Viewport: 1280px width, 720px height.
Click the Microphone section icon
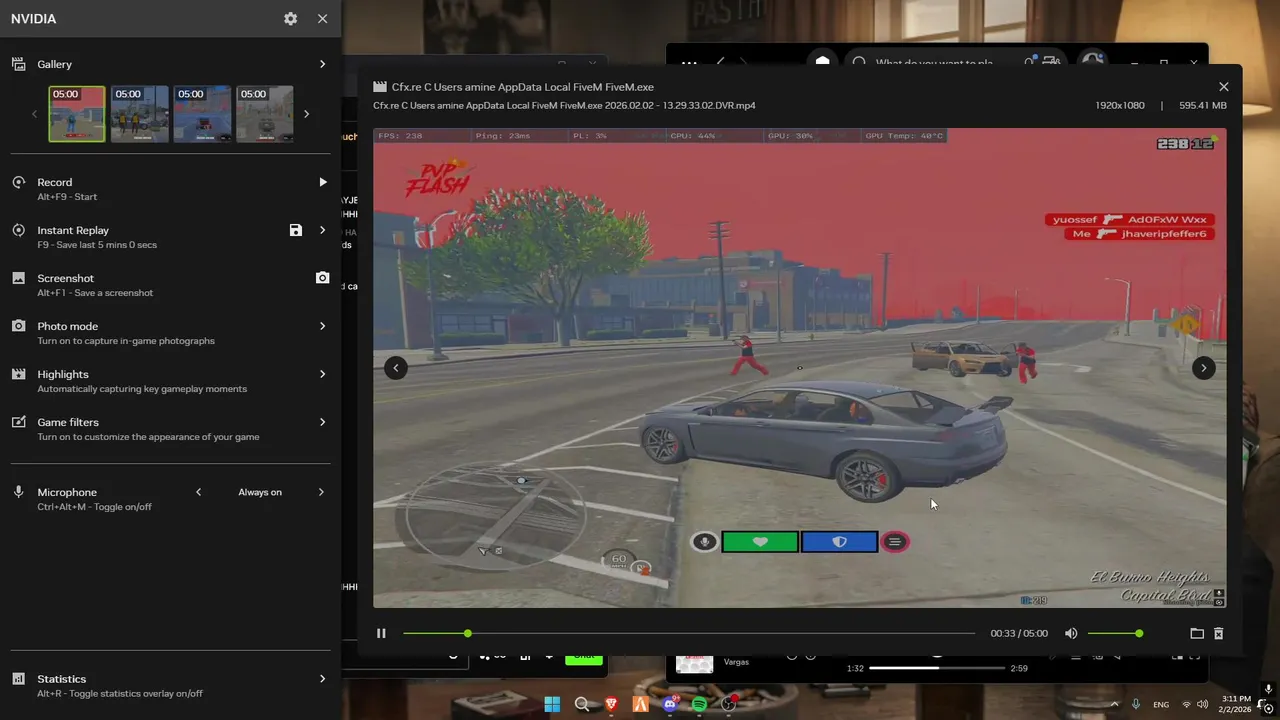[18, 492]
